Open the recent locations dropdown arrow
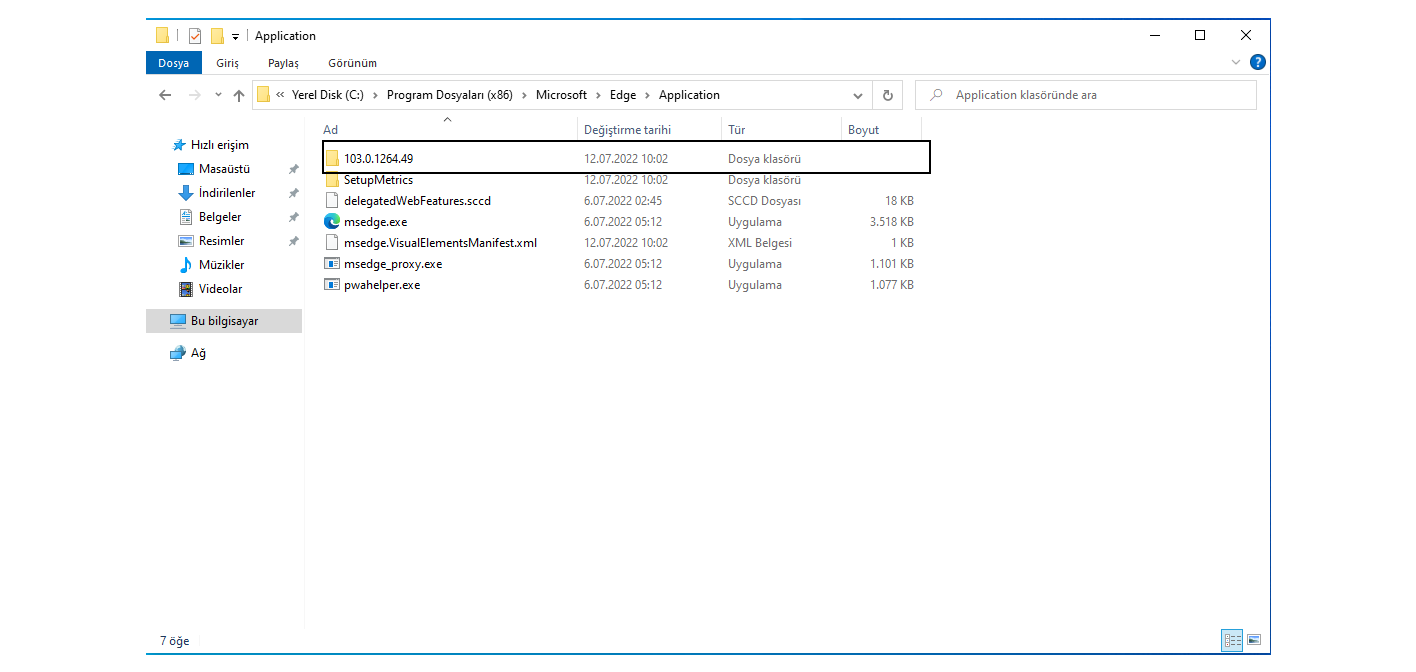Image resolution: width=1416 pixels, height=672 pixels. tap(218, 96)
